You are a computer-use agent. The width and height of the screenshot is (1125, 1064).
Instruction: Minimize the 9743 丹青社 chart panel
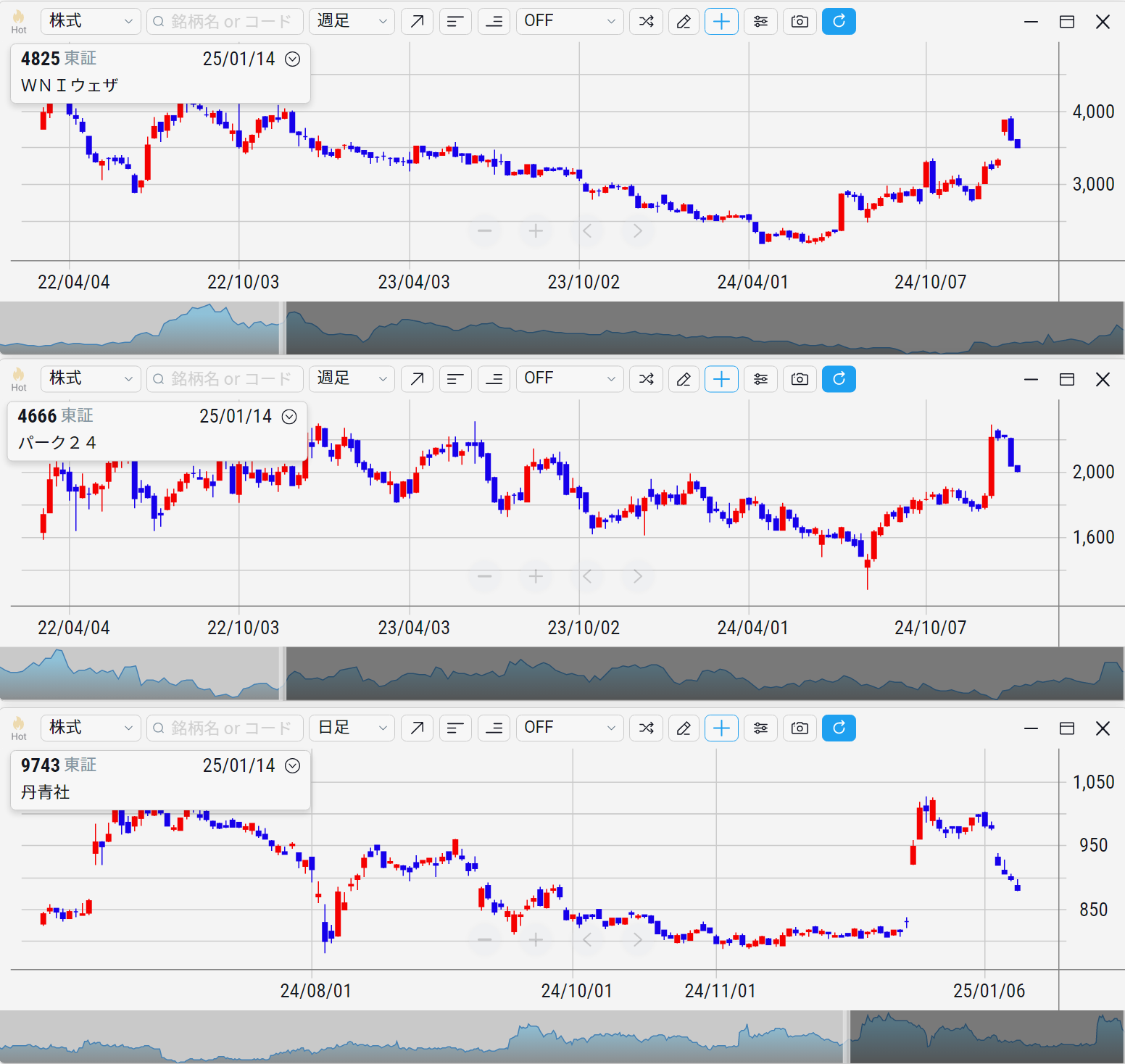pyautogui.click(x=1031, y=728)
